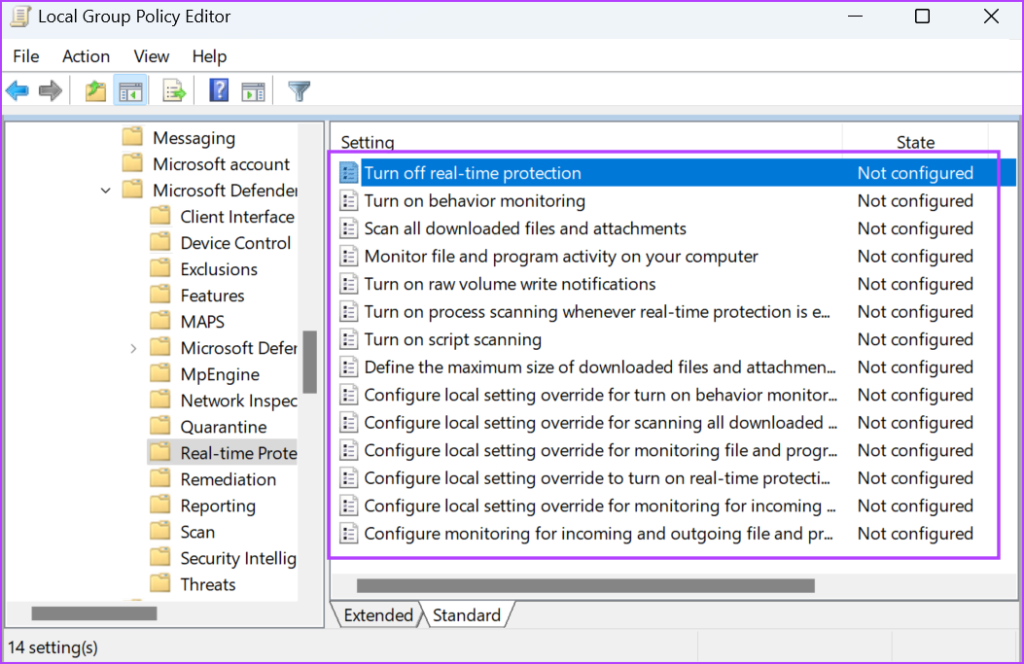Click the Forward arrow toolbar icon
The width and height of the screenshot is (1024, 664).
click(50, 91)
